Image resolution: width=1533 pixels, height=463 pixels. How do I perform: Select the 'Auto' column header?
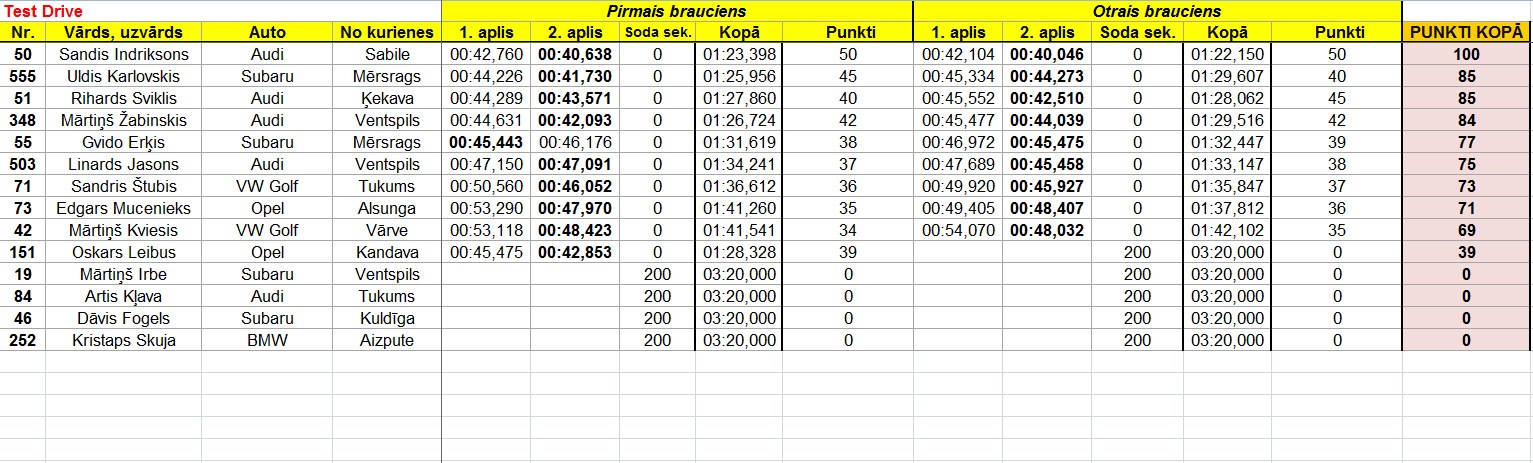pyautogui.click(x=267, y=32)
